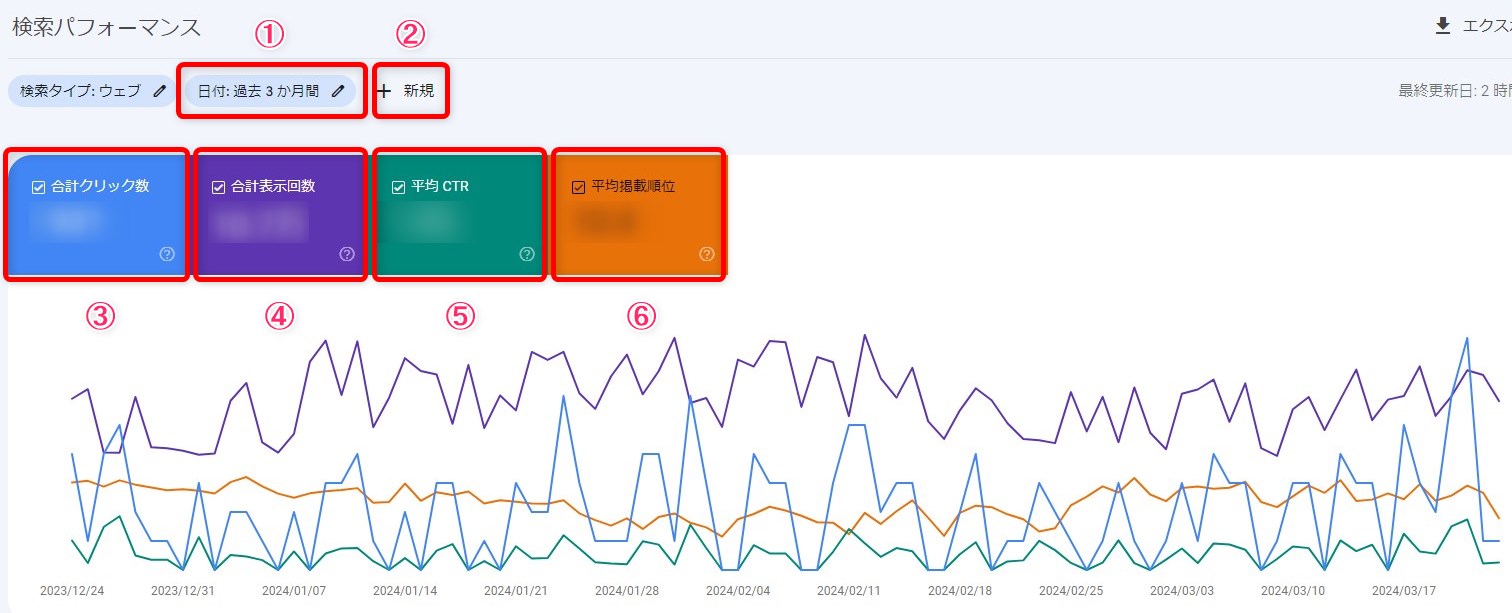The width and height of the screenshot is (1512, 613).
Task: Click the plus icon for new filter
Action: (384, 91)
